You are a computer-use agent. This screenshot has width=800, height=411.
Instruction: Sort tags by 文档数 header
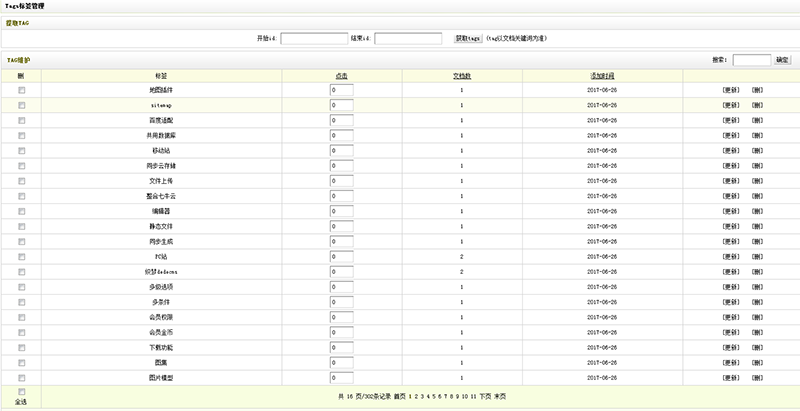(461, 75)
